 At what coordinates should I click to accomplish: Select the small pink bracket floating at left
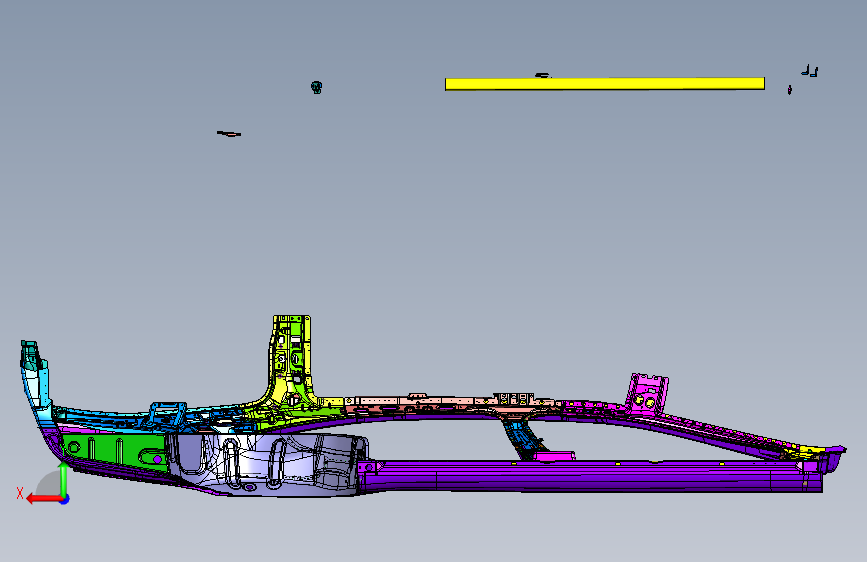coord(229,133)
